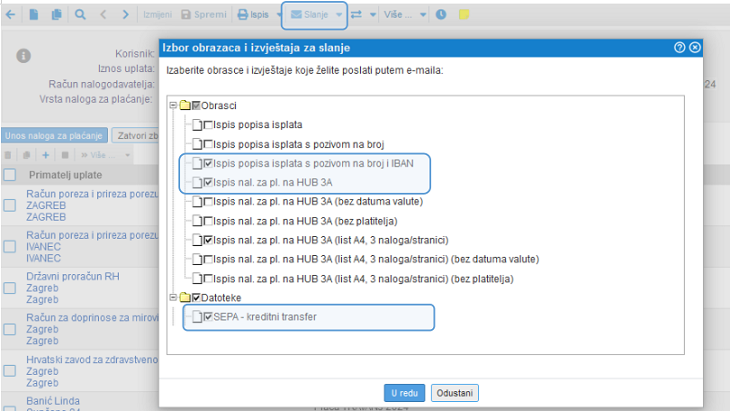Click page icon of SEPA - kreditni transfer

(197, 317)
